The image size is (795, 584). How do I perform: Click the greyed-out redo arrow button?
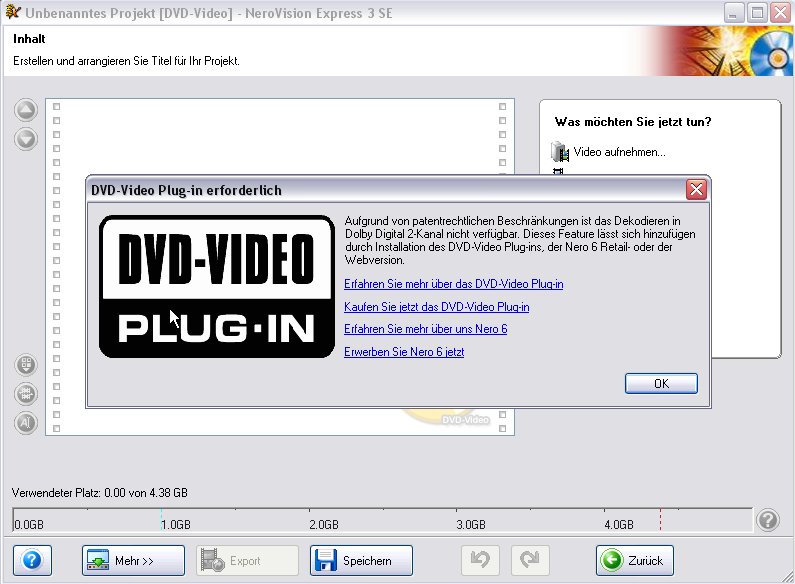tap(530, 560)
